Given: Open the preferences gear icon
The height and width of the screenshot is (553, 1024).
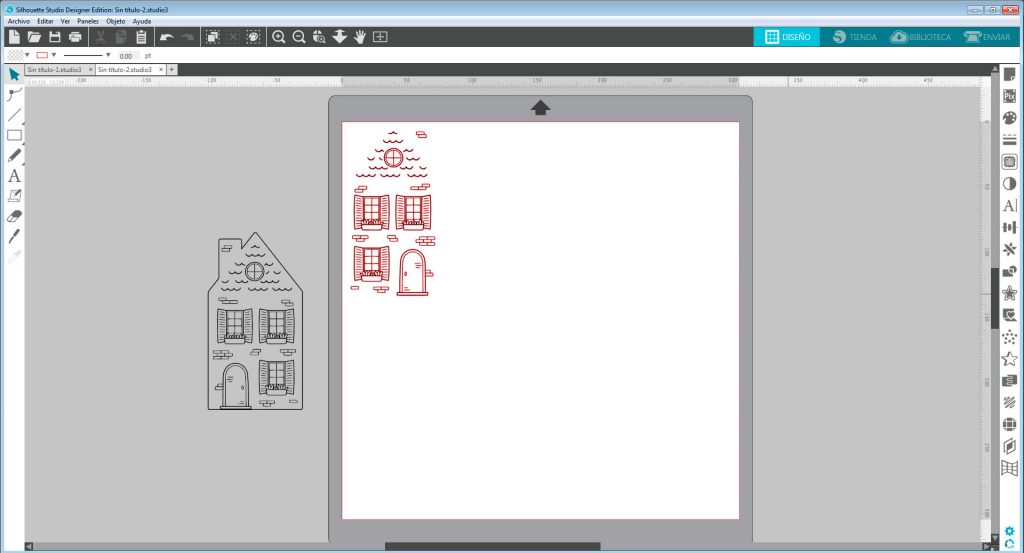Looking at the screenshot, I should pos(1010,531).
